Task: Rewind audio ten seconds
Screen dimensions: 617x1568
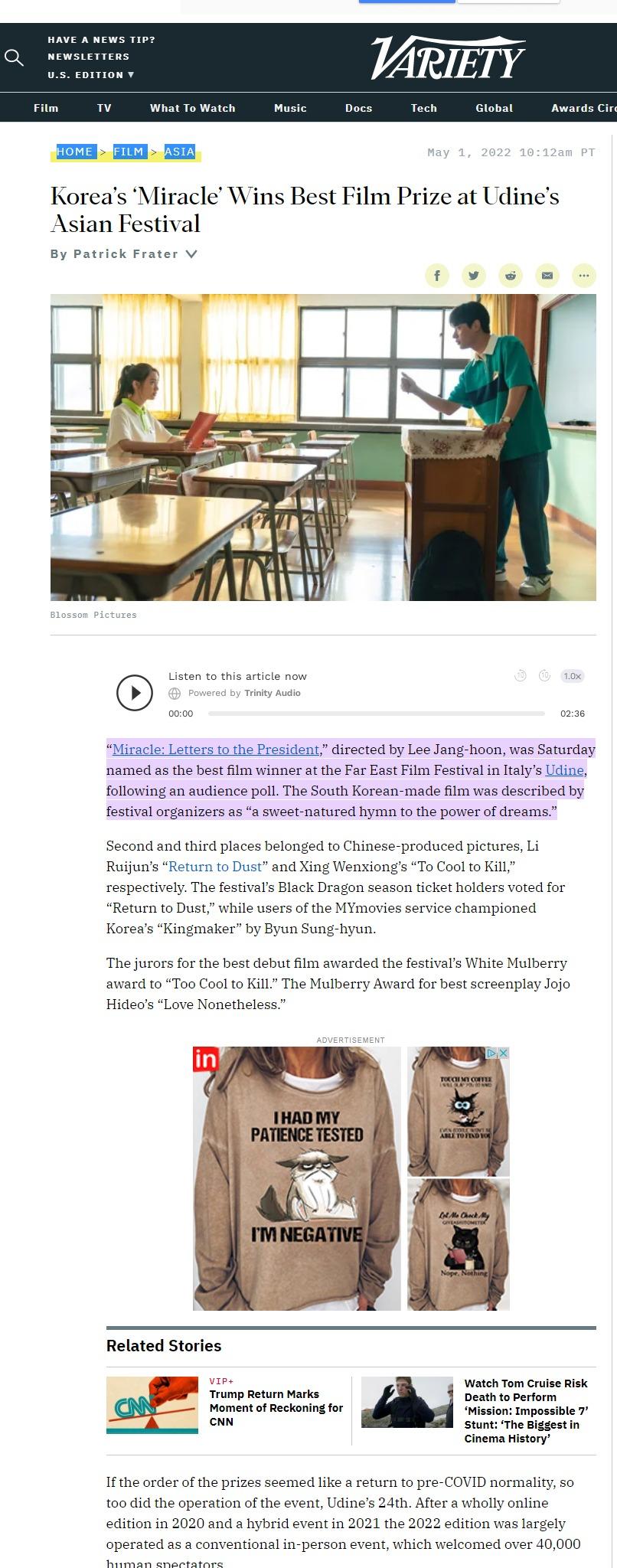Action: [x=521, y=675]
